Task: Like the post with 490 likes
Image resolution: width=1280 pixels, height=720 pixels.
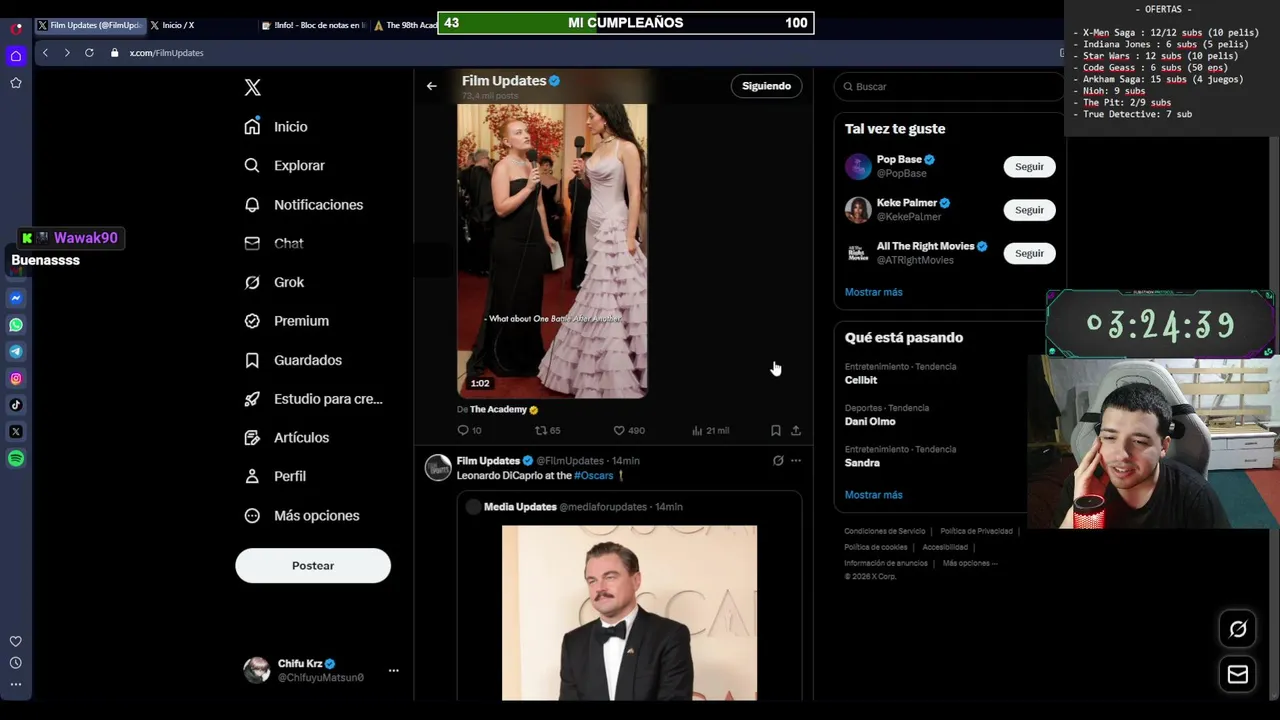Action: tap(619, 431)
